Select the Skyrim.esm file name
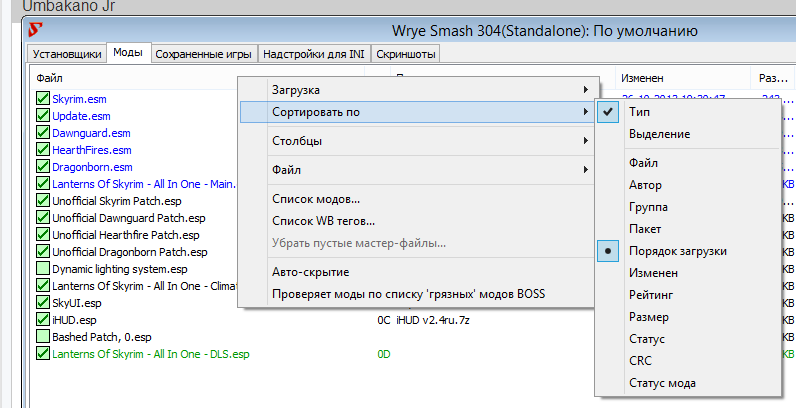 [x=79, y=99]
